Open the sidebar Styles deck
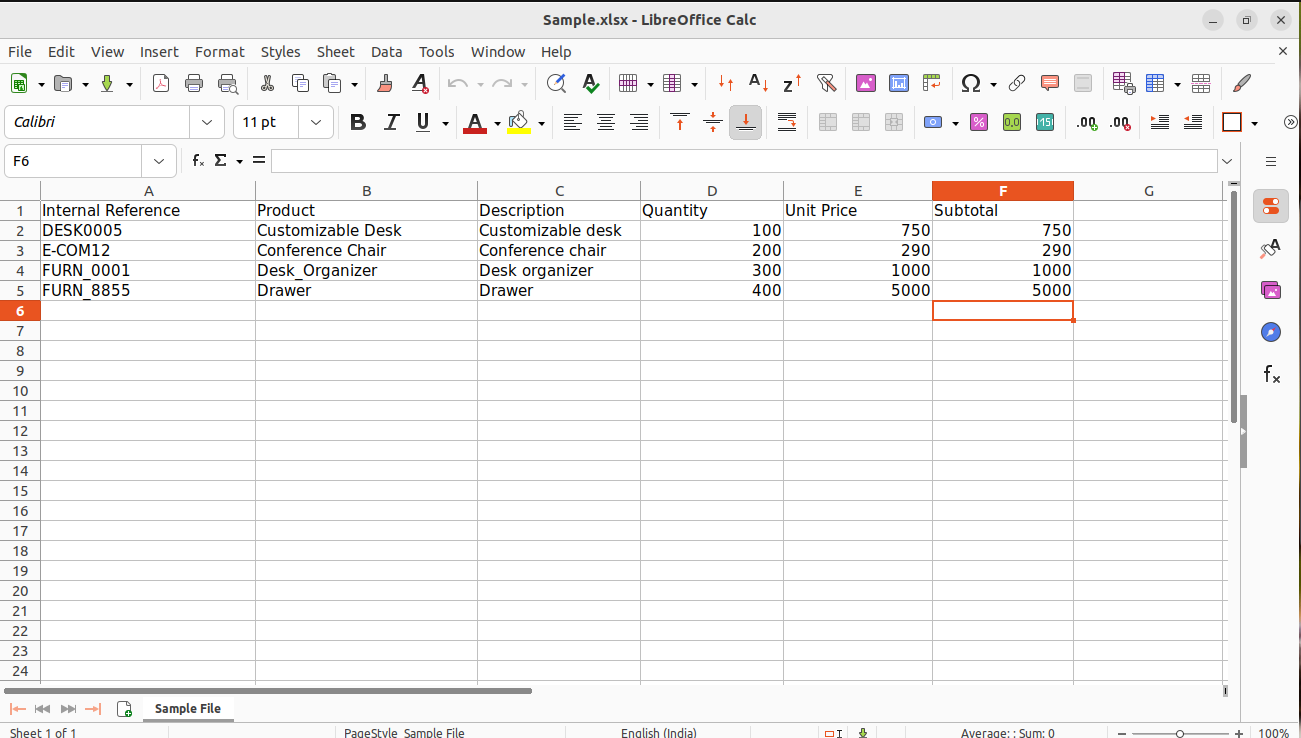Image resolution: width=1301 pixels, height=738 pixels. pos(1271,248)
